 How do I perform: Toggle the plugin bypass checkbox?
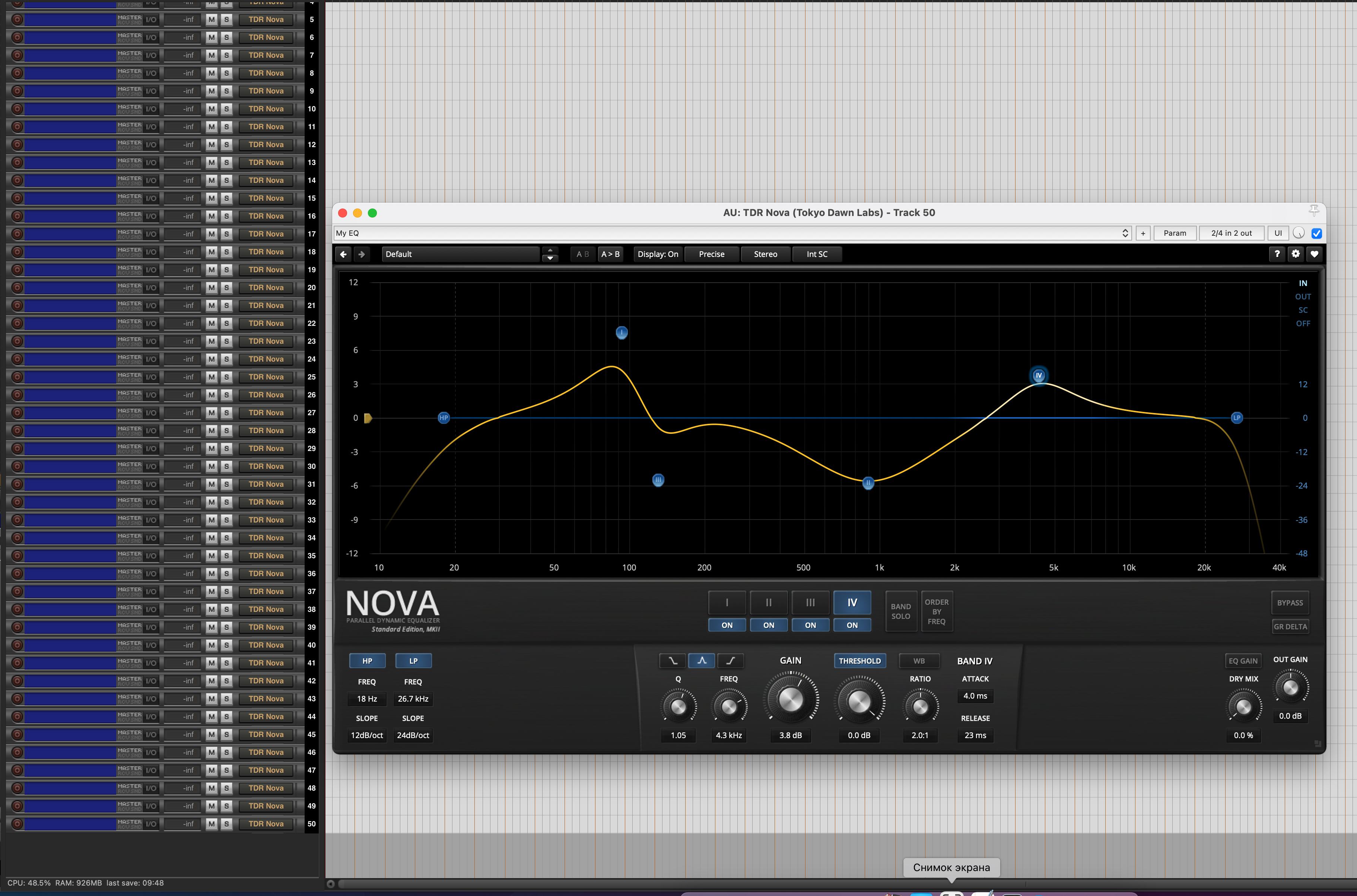[x=1316, y=233]
